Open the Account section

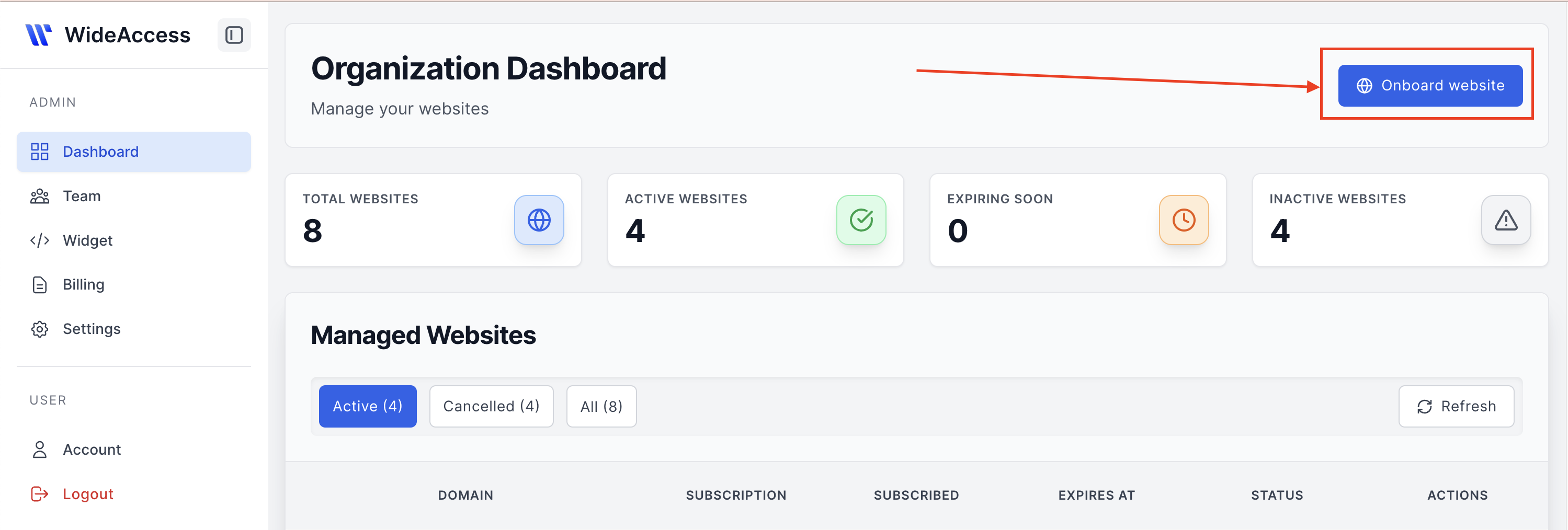click(x=92, y=449)
